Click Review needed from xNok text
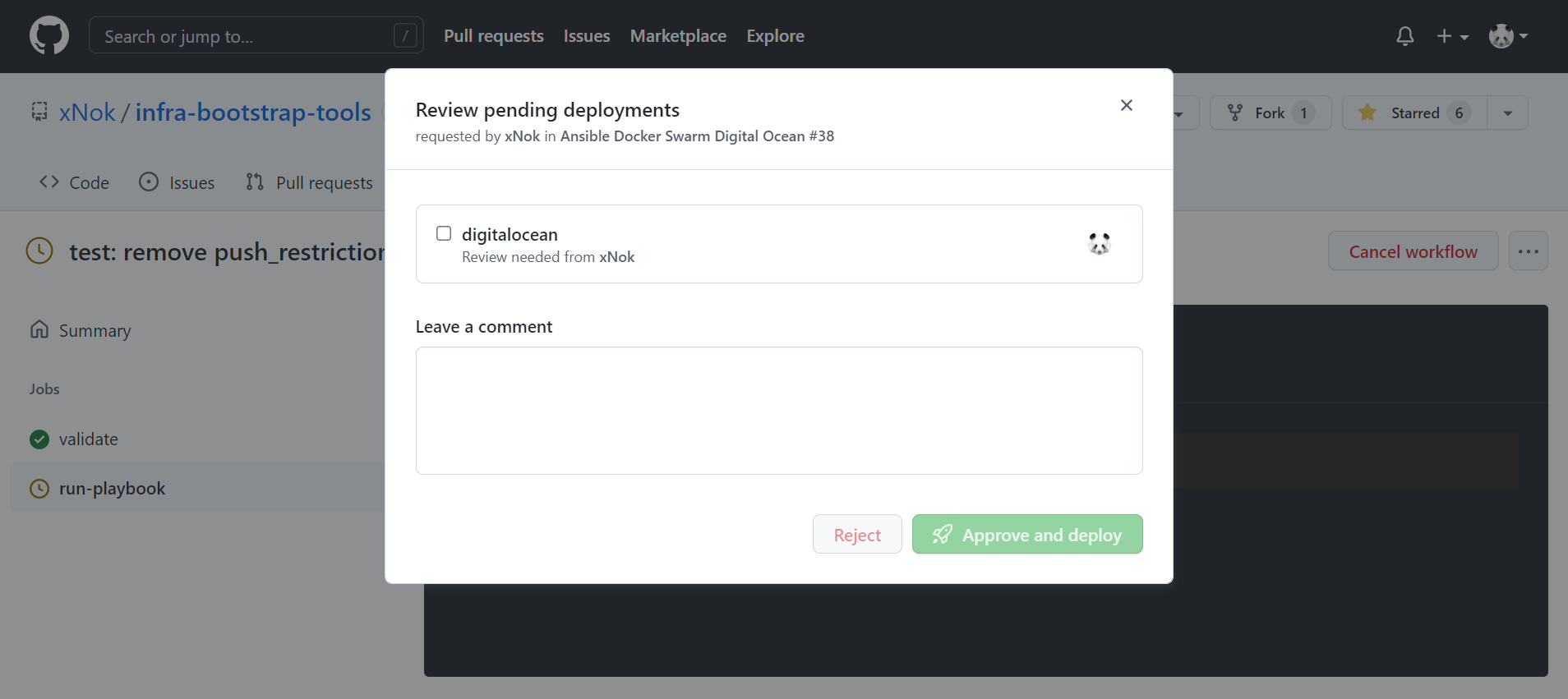 click(548, 257)
